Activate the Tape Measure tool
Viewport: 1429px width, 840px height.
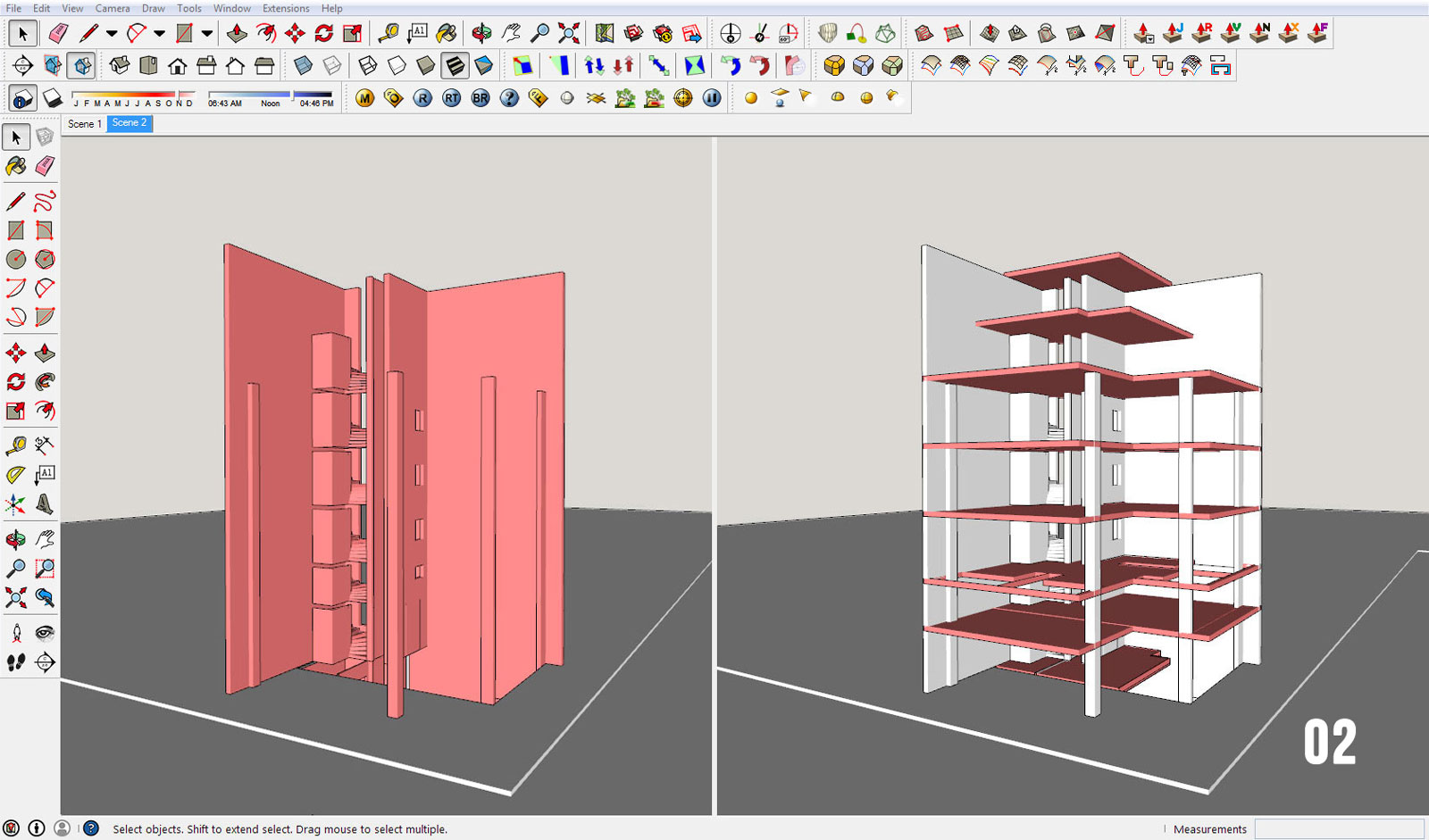click(x=390, y=31)
